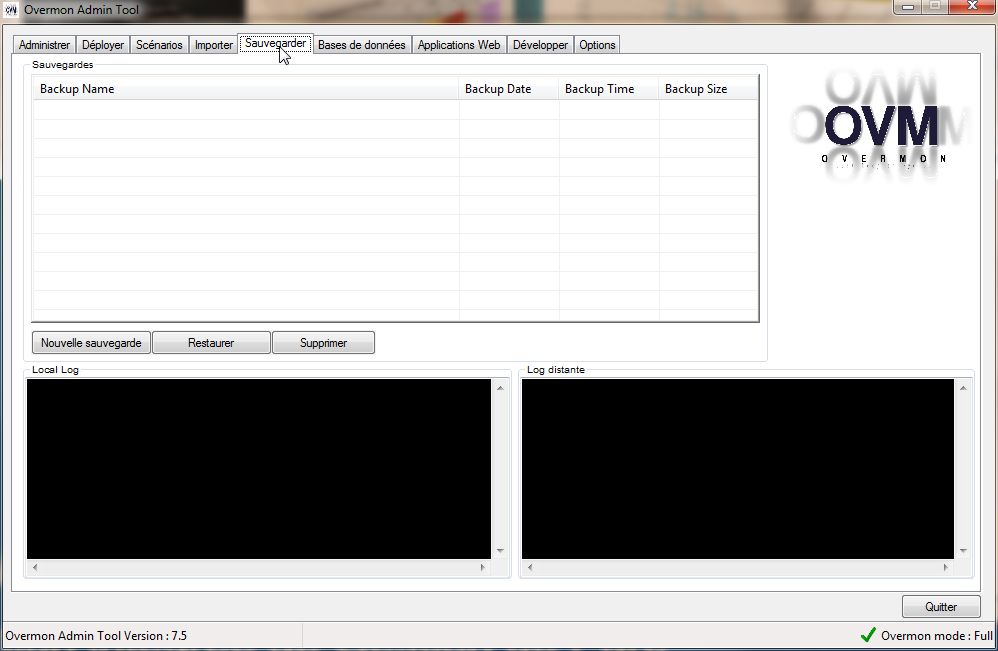Go to Bases de données tab

click(x=361, y=45)
